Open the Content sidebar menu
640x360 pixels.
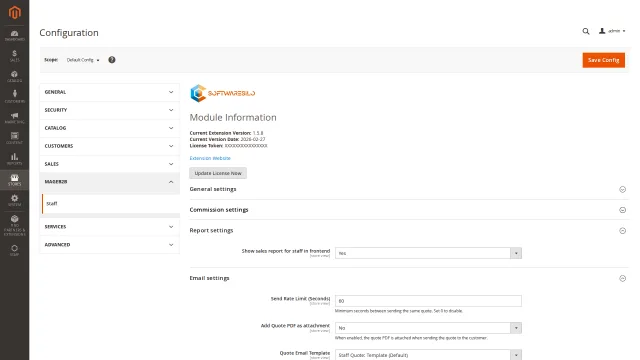click(x=15, y=138)
